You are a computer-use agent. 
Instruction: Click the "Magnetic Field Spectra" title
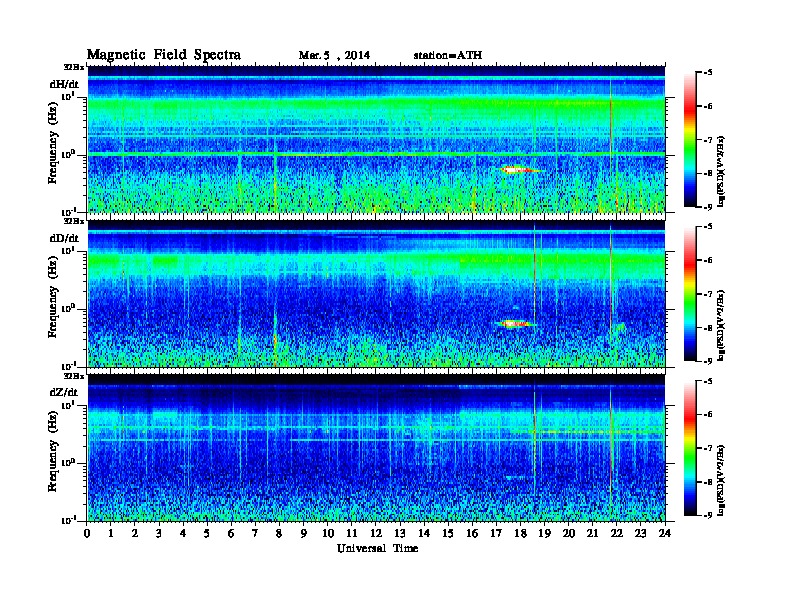(164, 55)
